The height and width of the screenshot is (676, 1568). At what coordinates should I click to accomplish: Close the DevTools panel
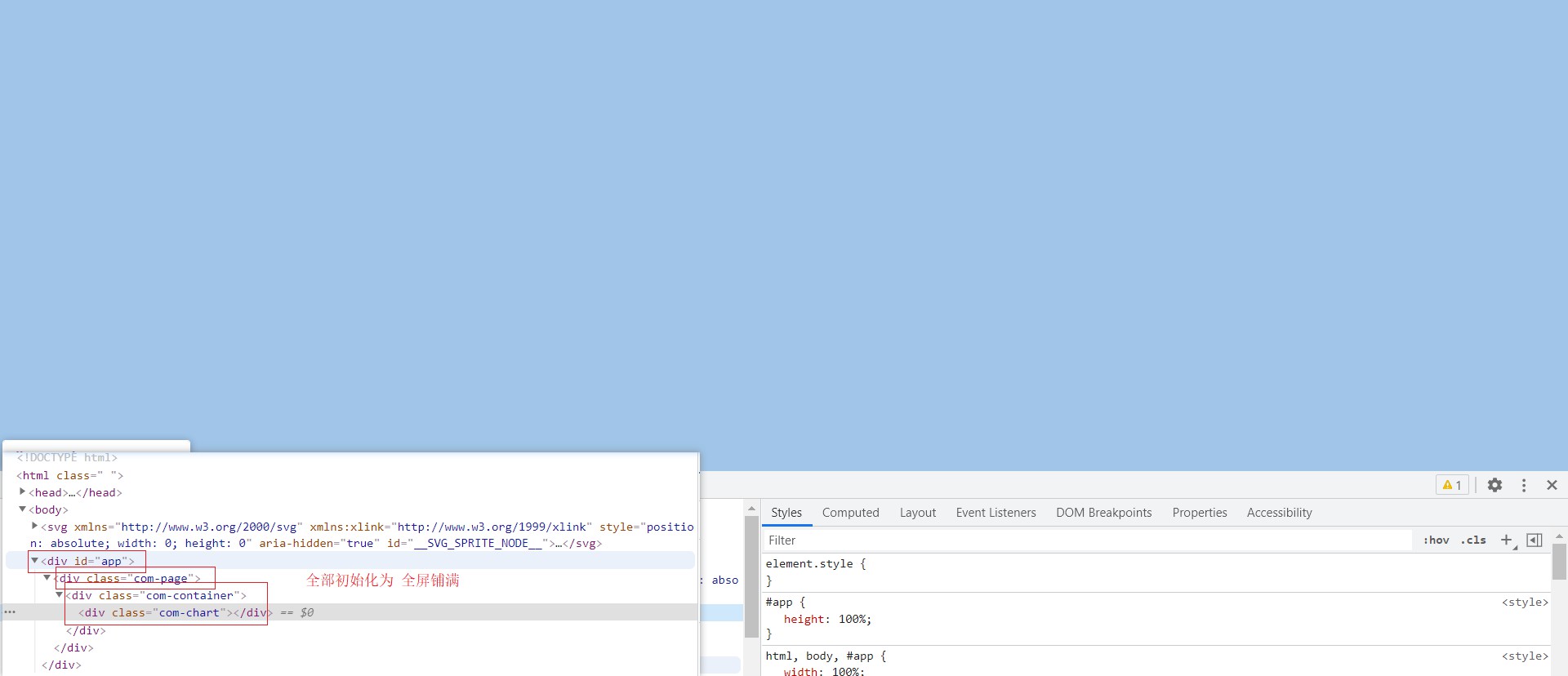tap(1552, 485)
